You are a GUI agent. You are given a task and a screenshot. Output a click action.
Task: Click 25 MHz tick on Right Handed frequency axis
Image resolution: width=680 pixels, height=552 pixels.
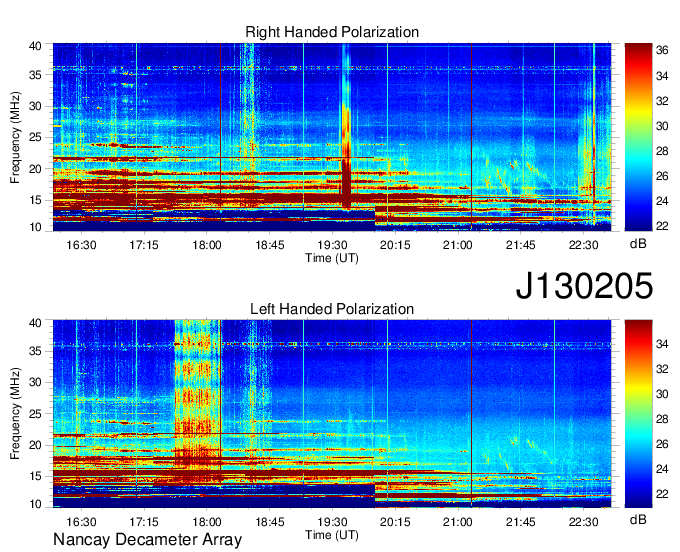[x=35, y=137]
